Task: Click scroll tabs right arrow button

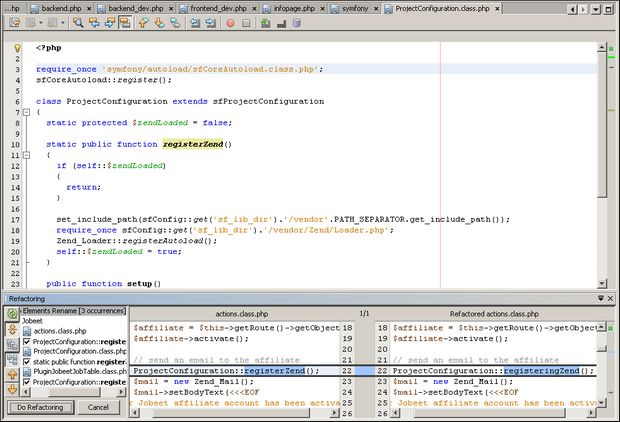Action: coord(583,9)
